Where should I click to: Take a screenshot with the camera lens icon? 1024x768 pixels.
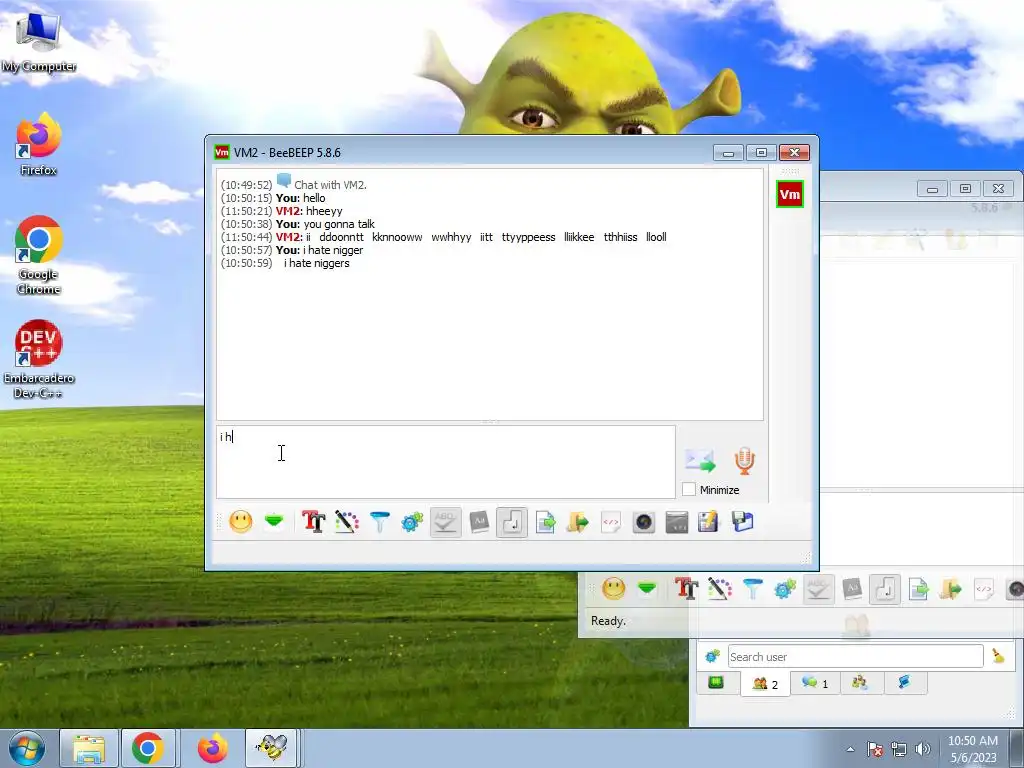[644, 522]
